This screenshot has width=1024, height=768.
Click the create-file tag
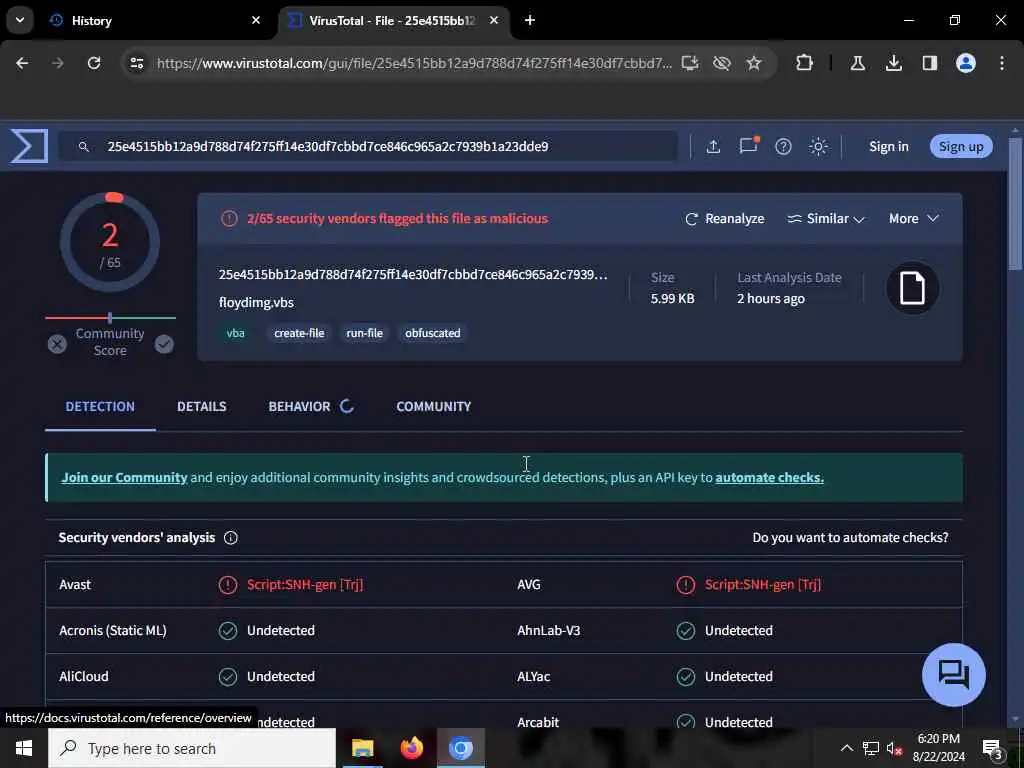pyautogui.click(x=299, y=333)
